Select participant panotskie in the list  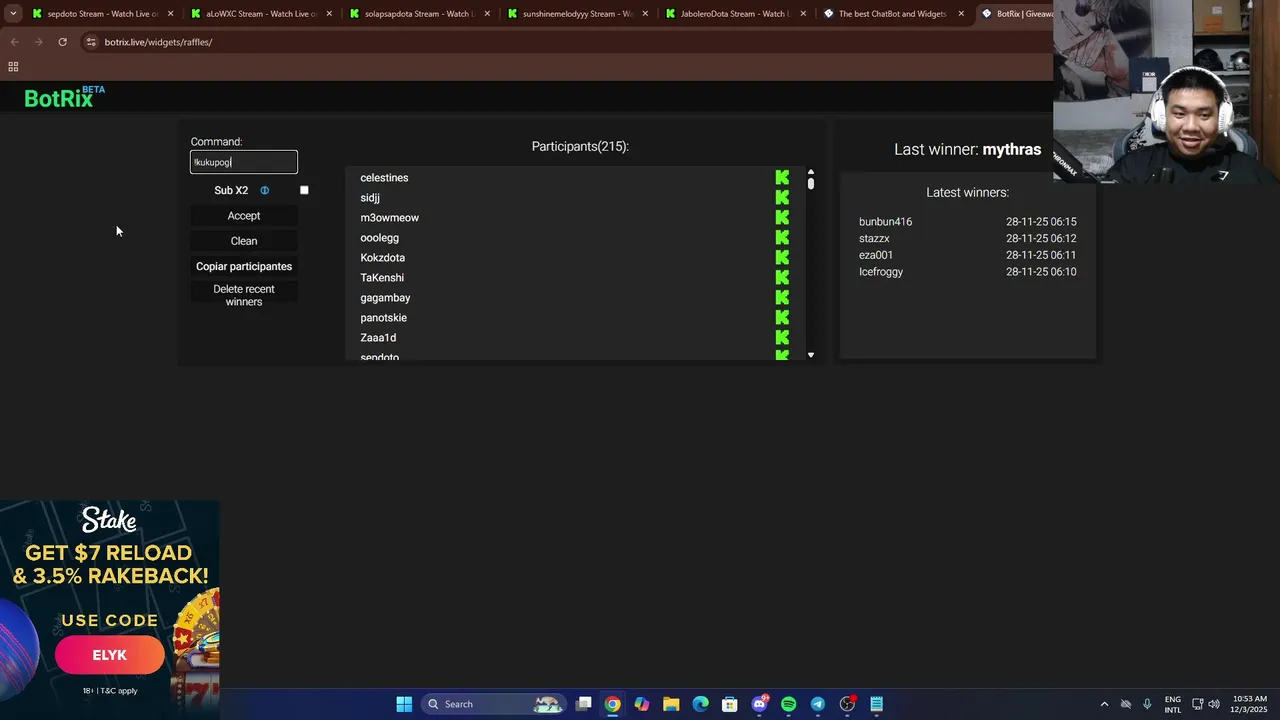click(383, 318)
